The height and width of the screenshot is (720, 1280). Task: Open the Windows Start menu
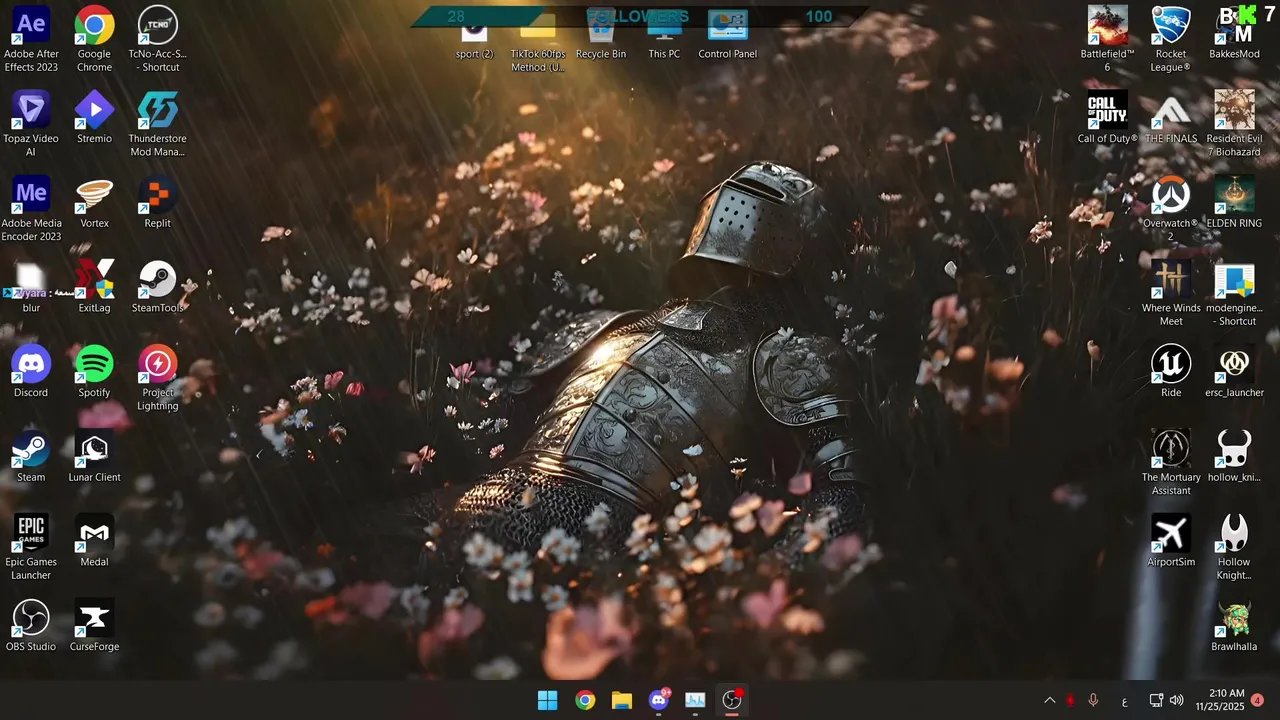(x=548, y=700)
